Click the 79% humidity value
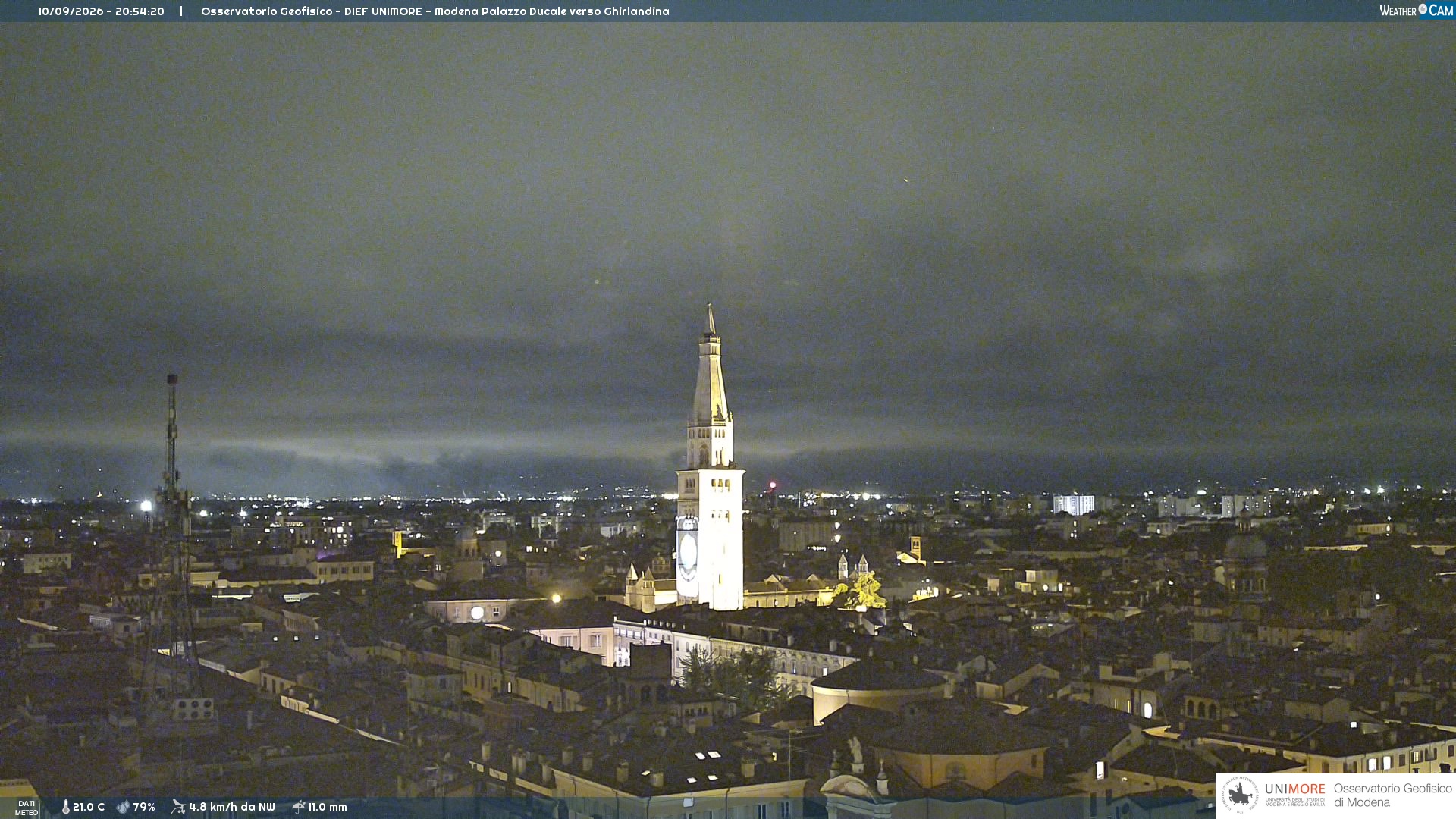 click(x=144, y=808)
